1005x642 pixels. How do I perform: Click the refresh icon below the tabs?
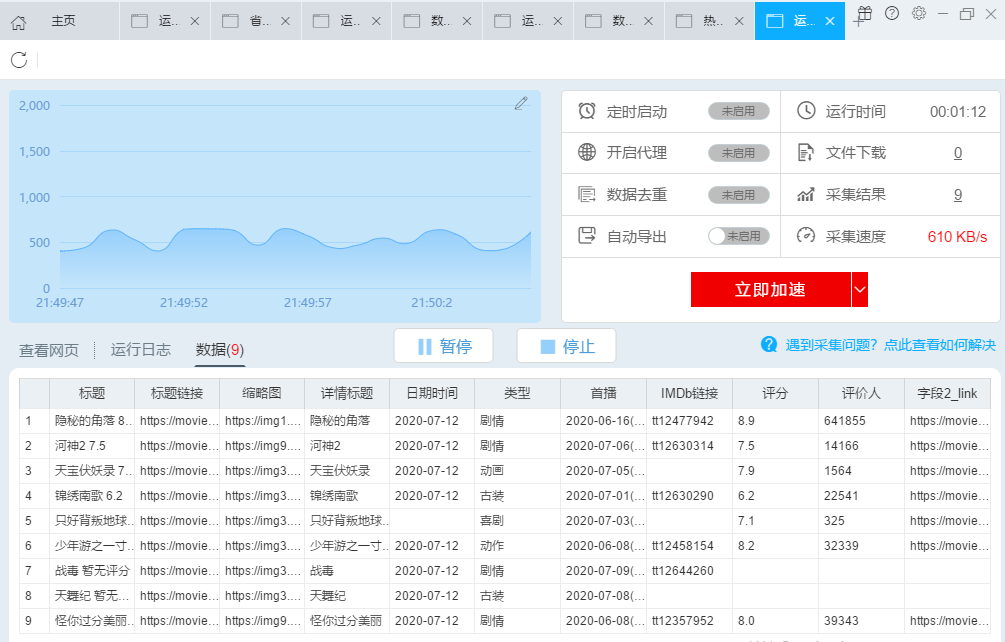click(x=19, y=60)
